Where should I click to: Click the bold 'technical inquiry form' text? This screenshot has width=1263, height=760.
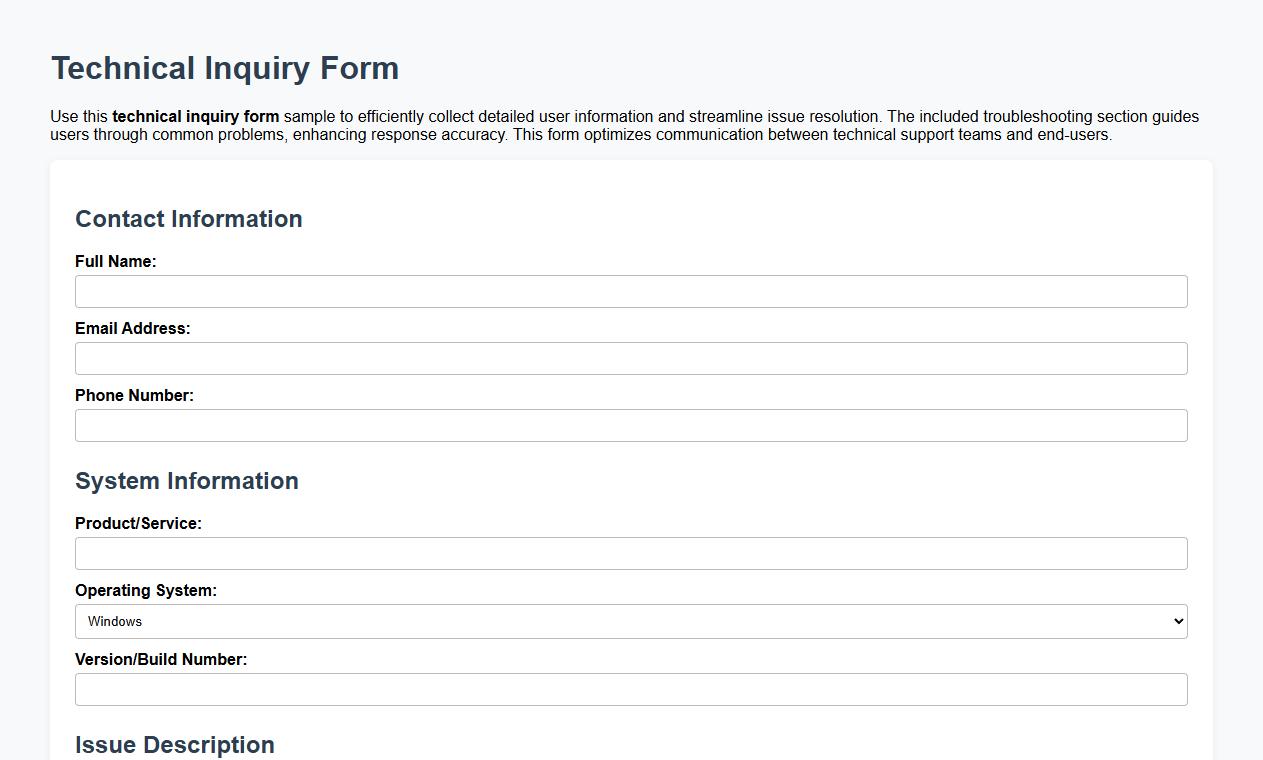195,116
